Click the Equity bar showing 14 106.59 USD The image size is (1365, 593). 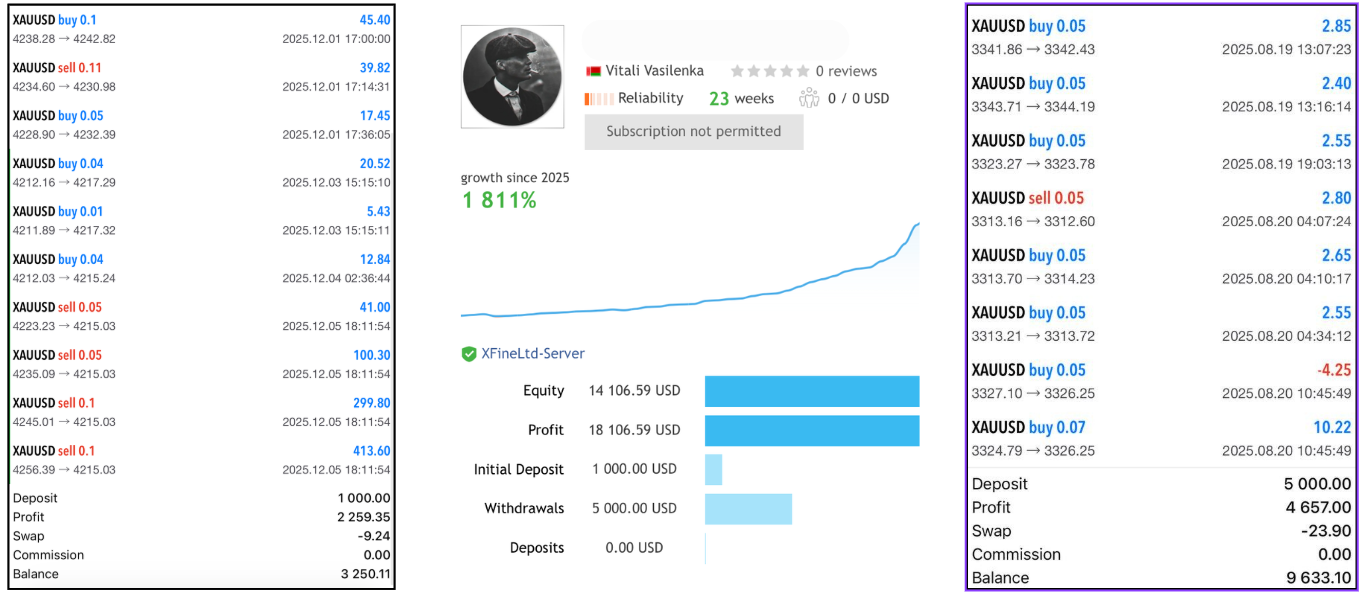[811, 391]
